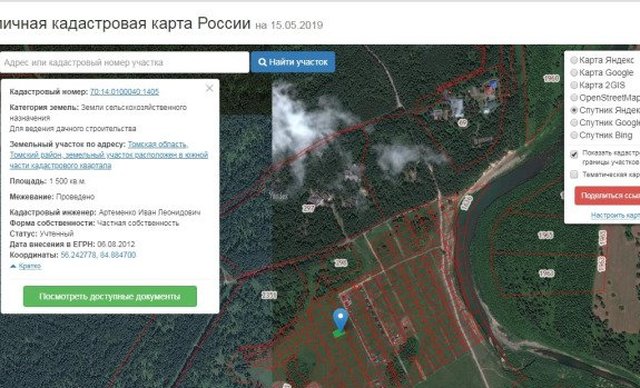This screenshot has height=388, width=640.
Task: Click parcel label 1960 on map
Action: (551, 78)
